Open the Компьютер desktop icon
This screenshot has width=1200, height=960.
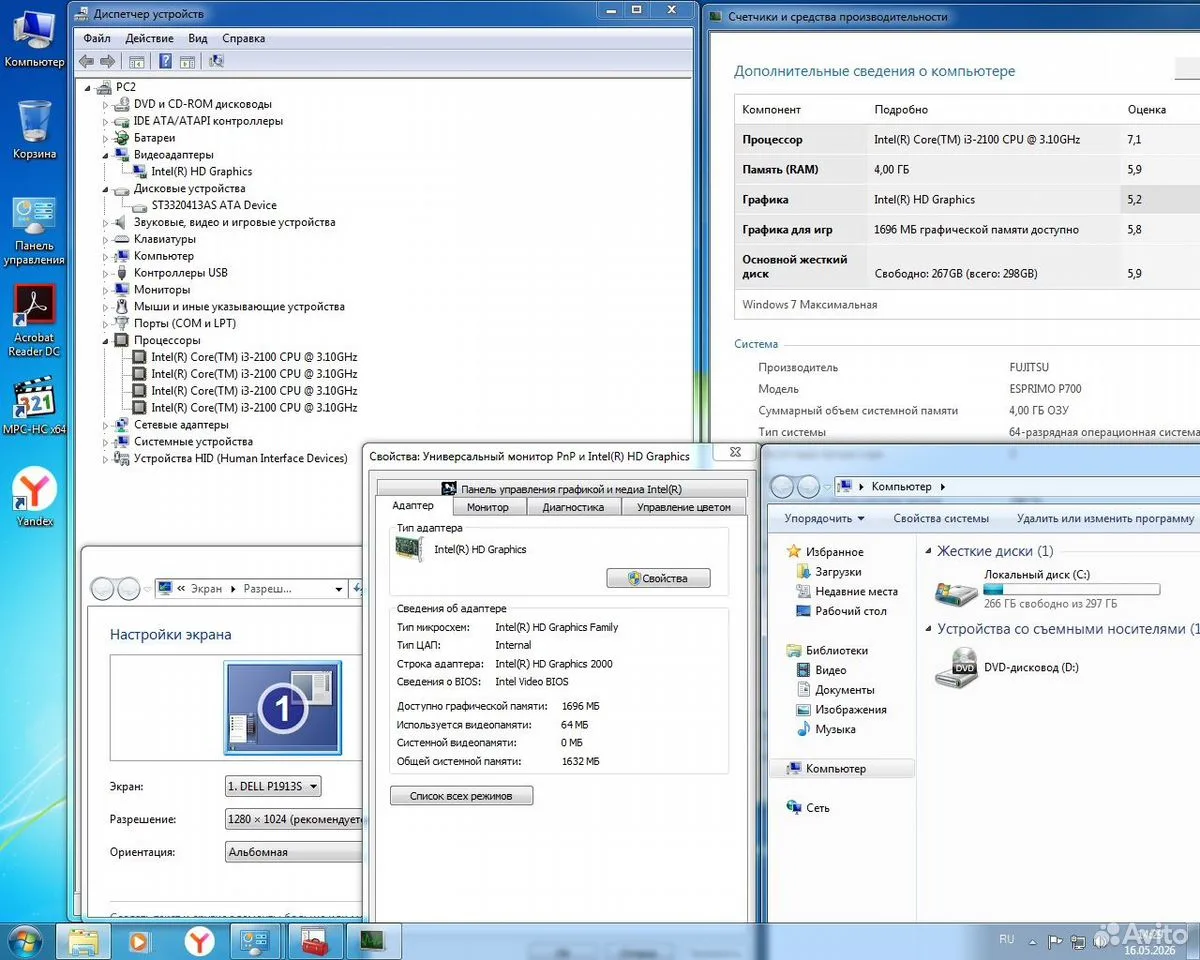click(x=34, y=39)
